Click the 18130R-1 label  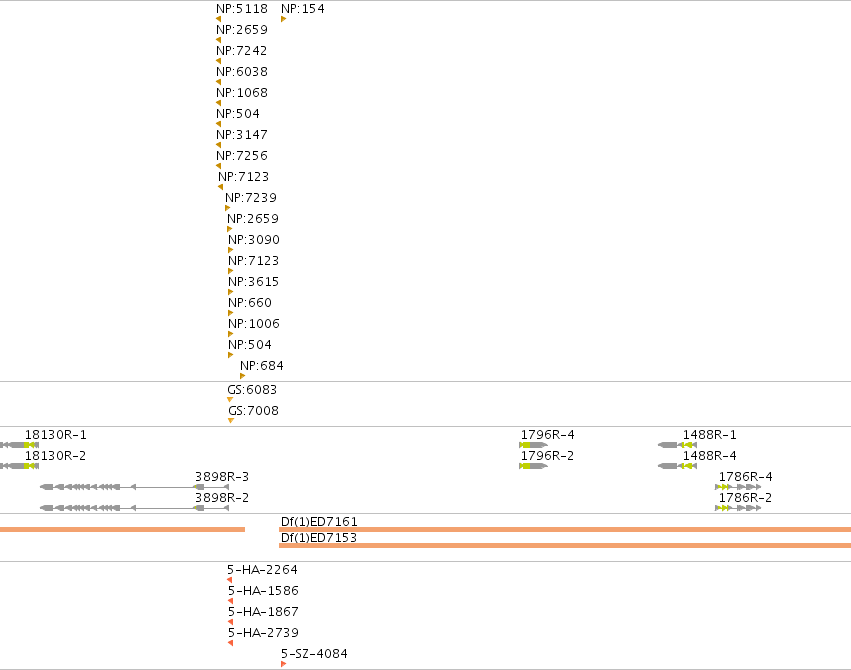pos(55,435)
